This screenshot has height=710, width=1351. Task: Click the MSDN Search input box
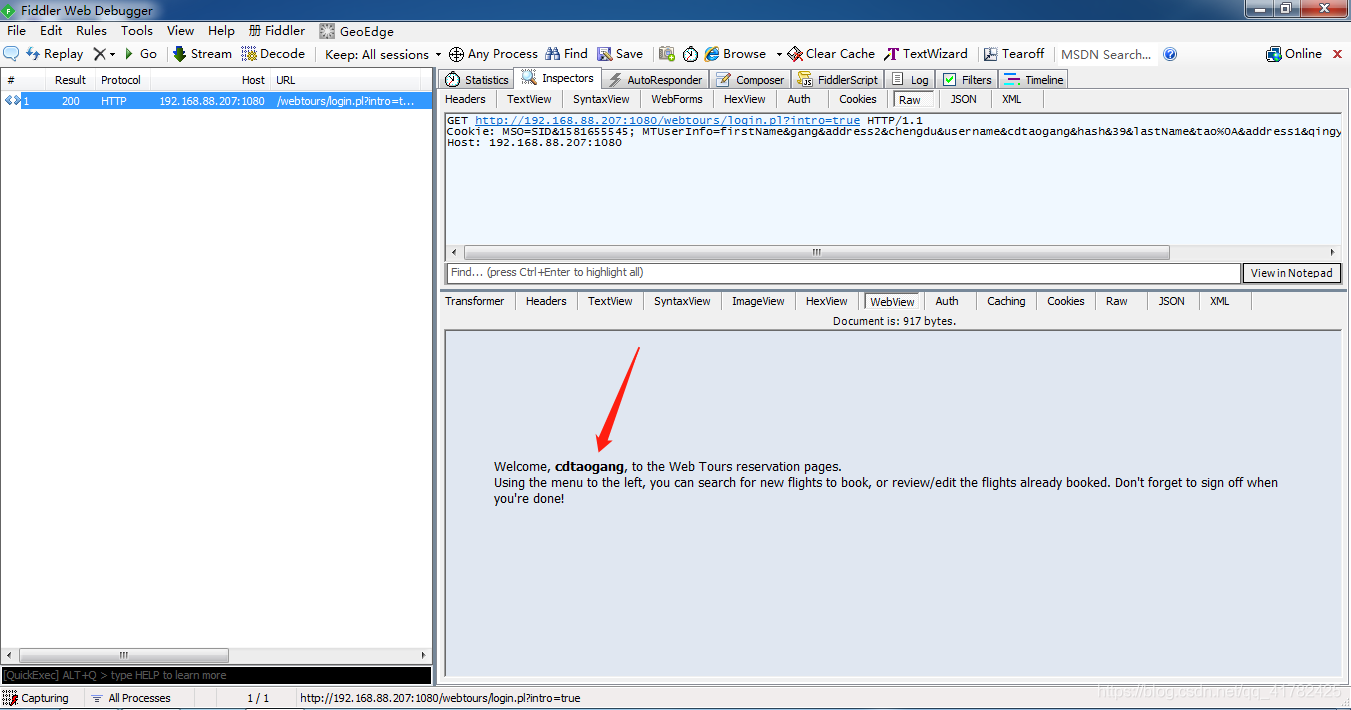1108,54
